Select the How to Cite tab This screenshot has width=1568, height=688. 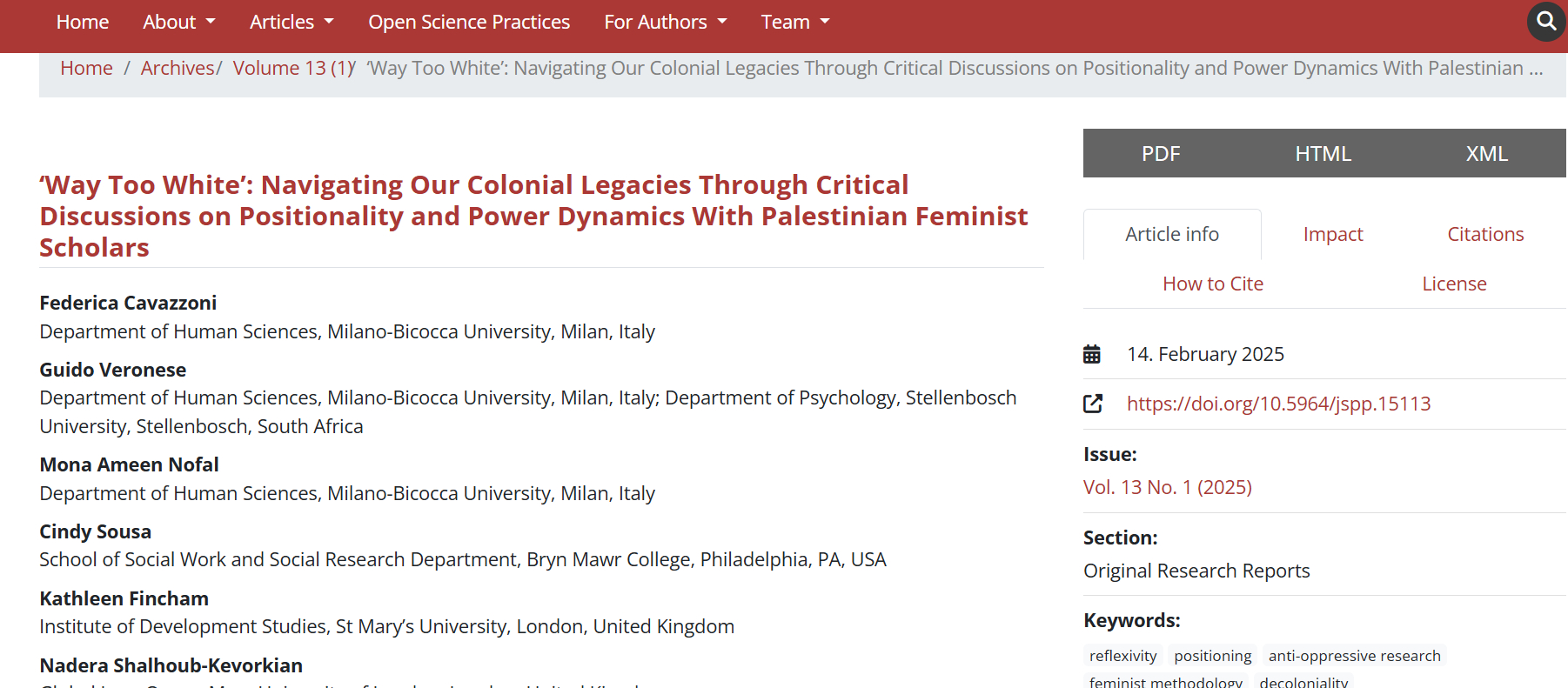[x=1213, y=284]
